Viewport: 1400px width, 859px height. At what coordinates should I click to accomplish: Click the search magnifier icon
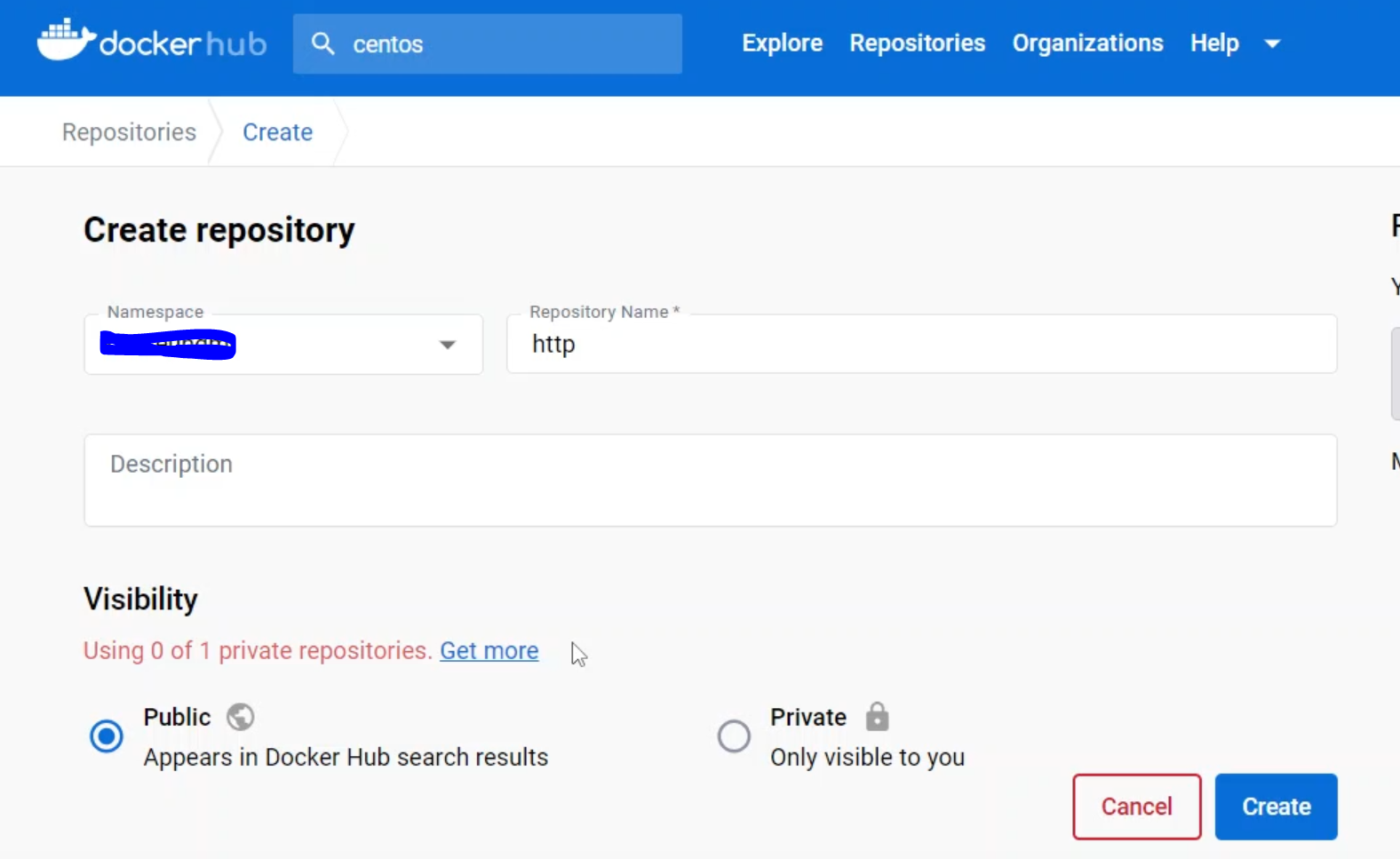pos(323,44)
